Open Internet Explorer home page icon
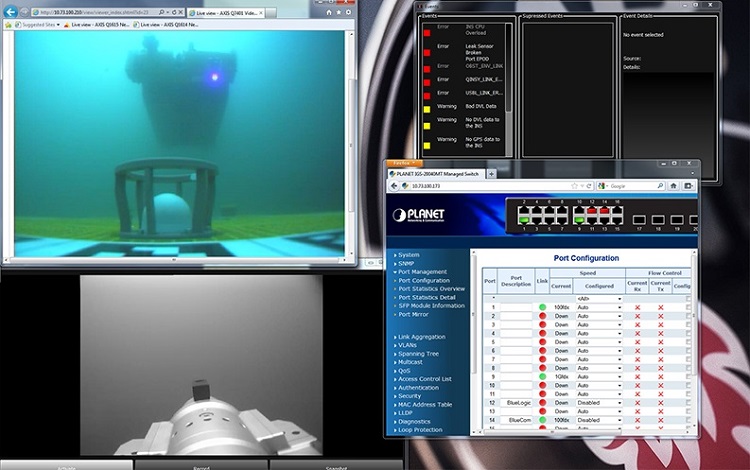 tap(329, 12)
